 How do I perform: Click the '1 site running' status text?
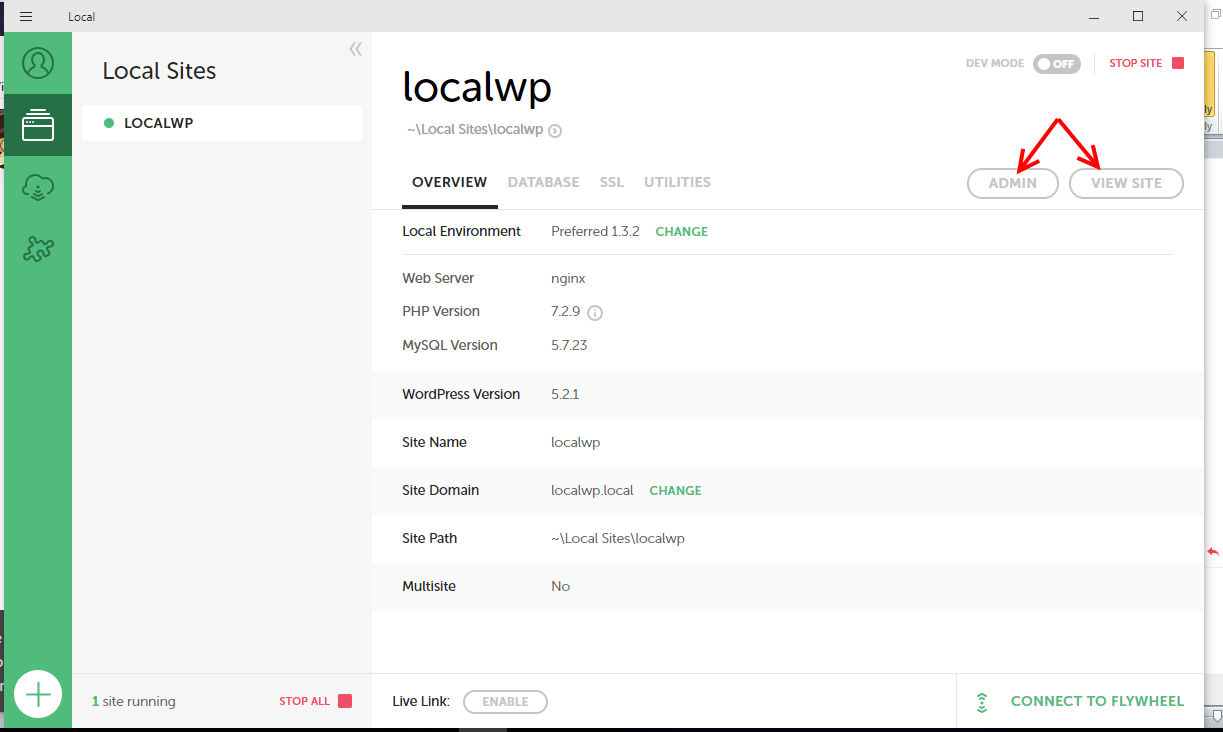pos(133,702)
